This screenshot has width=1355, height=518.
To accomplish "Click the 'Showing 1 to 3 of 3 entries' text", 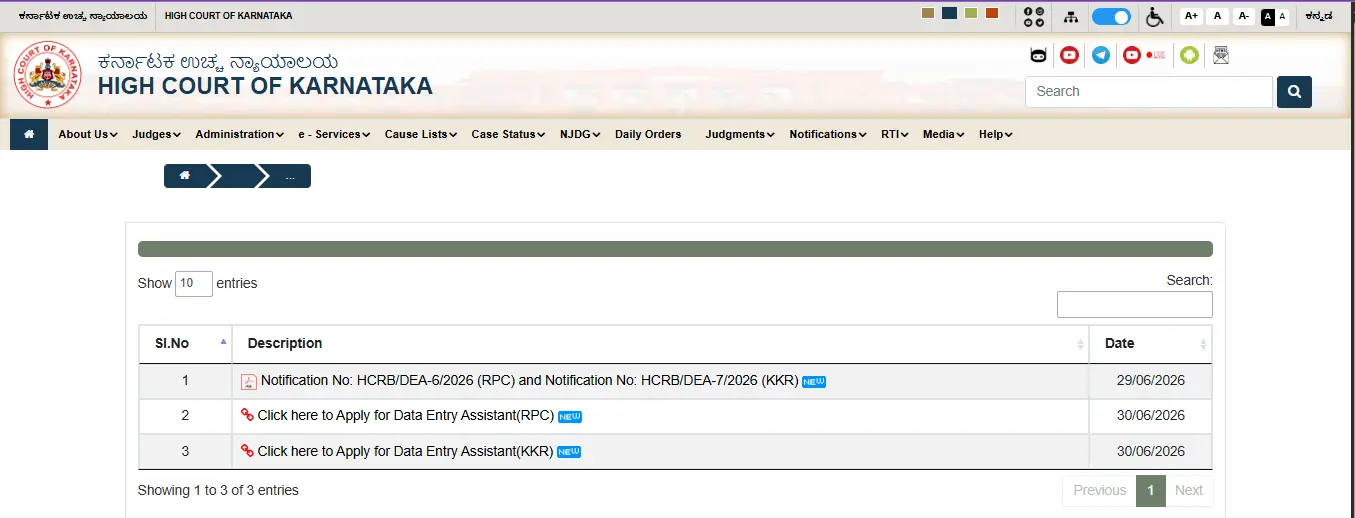I will point(218,490).
